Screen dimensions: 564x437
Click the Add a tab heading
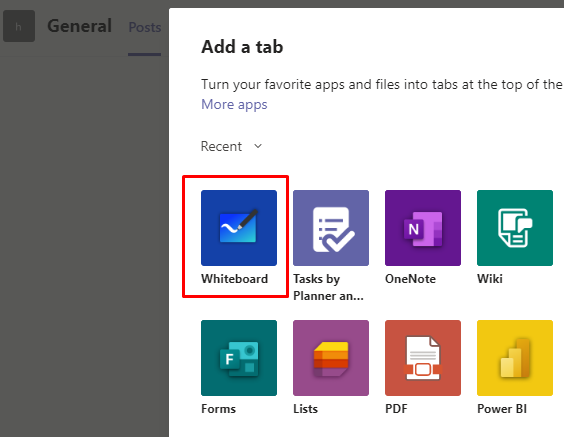click(x=242, y=47)
